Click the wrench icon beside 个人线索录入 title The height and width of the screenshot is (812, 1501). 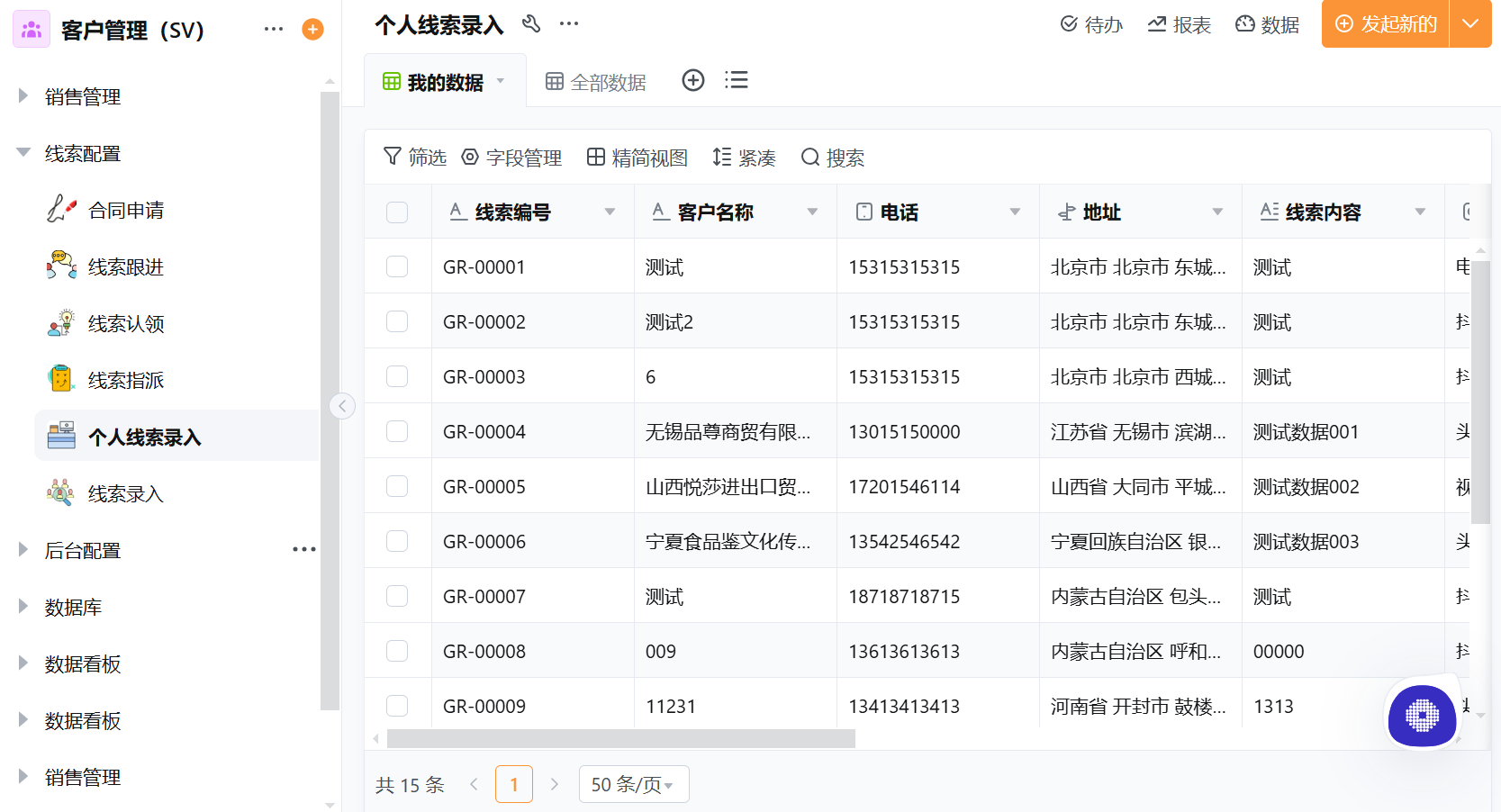tap(531, 24)
